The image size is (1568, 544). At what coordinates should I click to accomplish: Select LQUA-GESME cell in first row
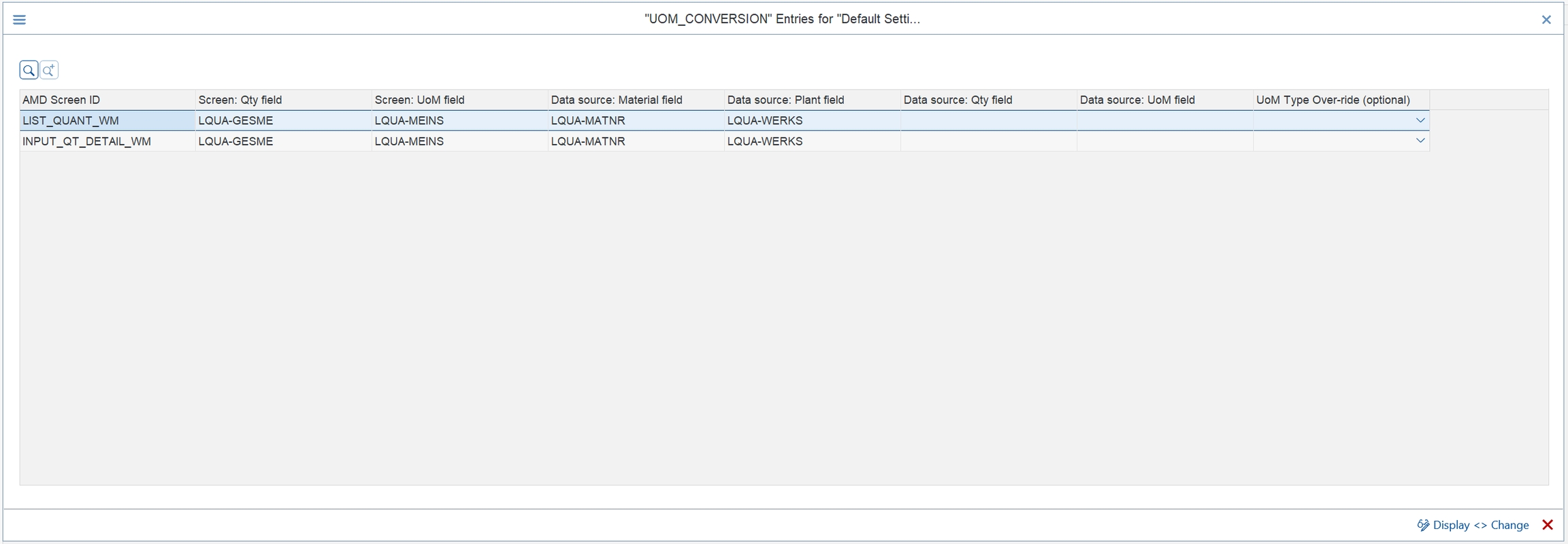(x=282, y=121)
